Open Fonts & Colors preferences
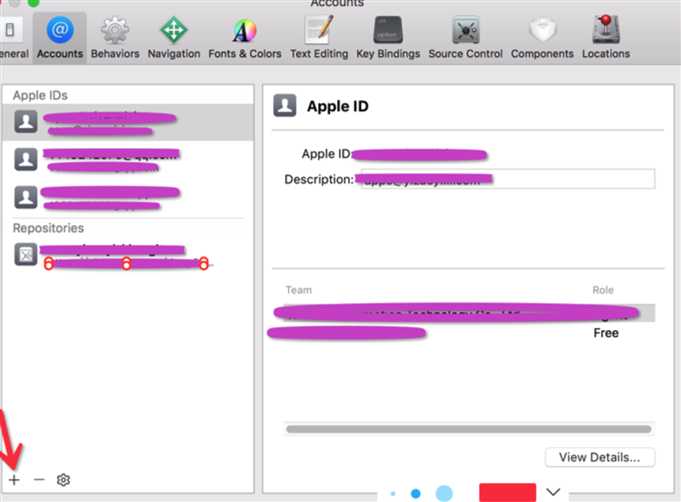Screen dimensions: 681x502 coord(245,38)
